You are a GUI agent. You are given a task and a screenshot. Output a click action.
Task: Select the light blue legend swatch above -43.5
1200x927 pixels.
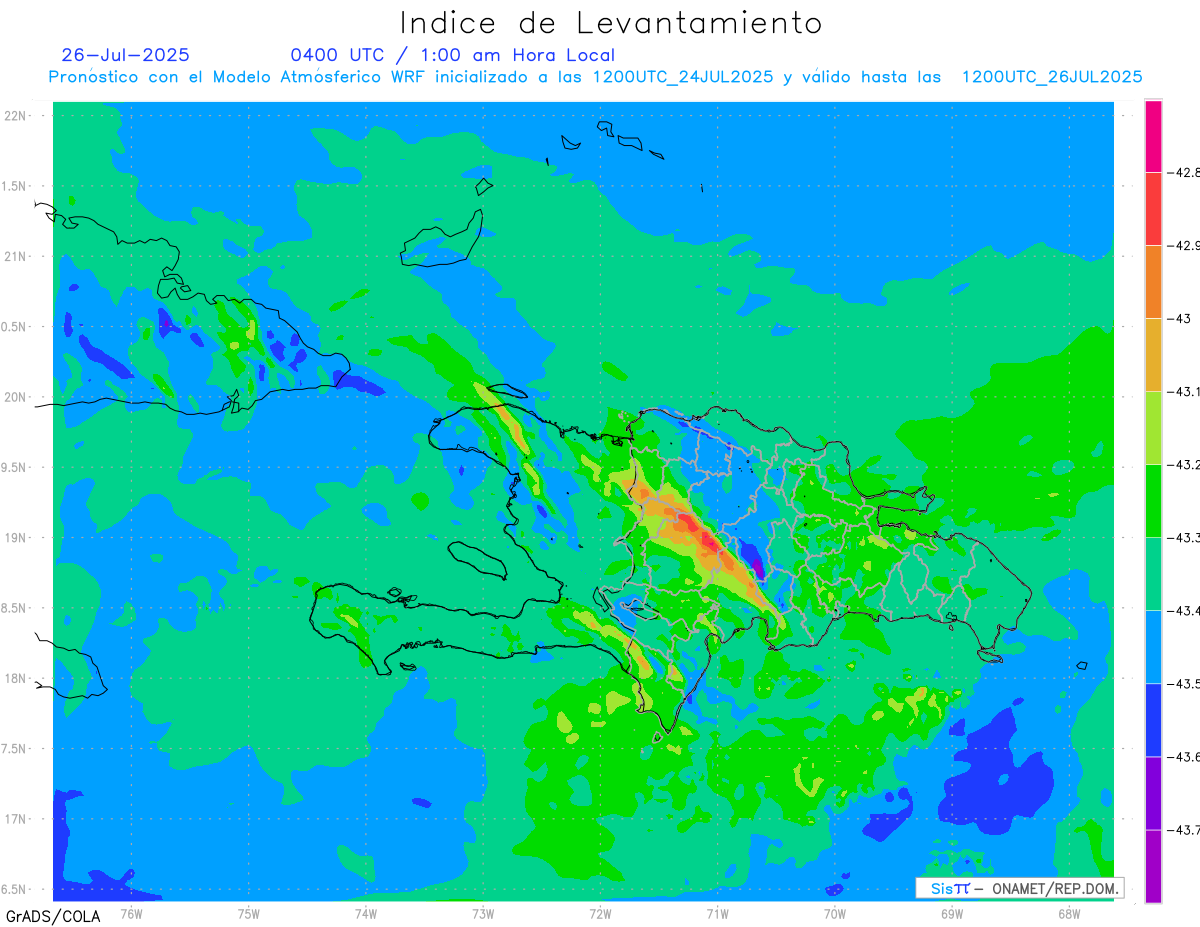1153,647
